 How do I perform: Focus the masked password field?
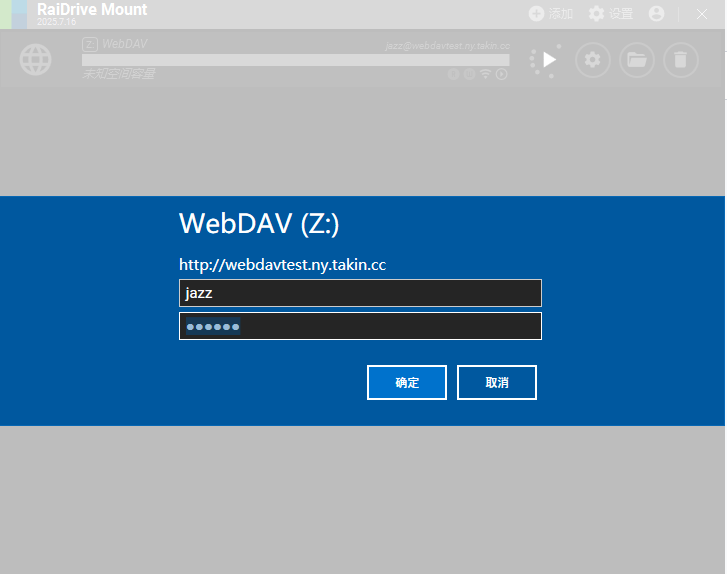(x=360, y=326)
